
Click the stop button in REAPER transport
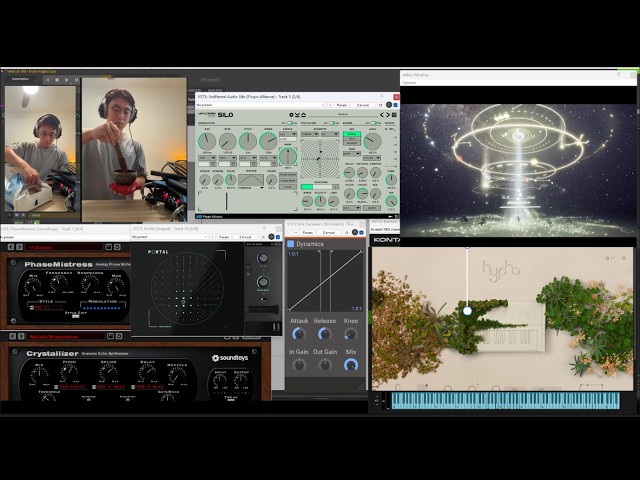tap(57, 80)
